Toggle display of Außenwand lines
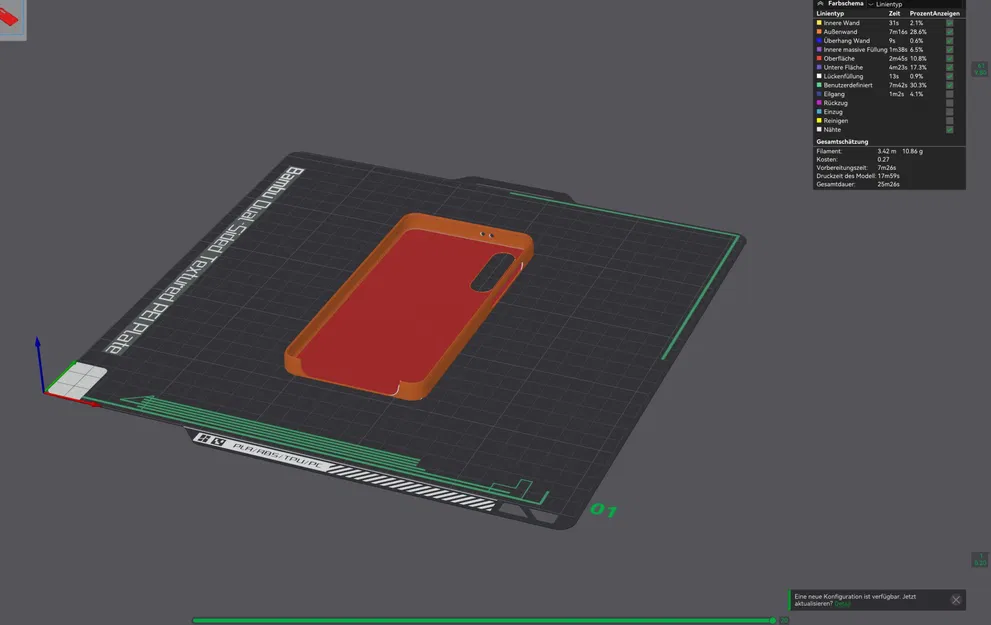The height and width of the screenshot is (625, 991). pyautogui.click(x=949, y=32)
